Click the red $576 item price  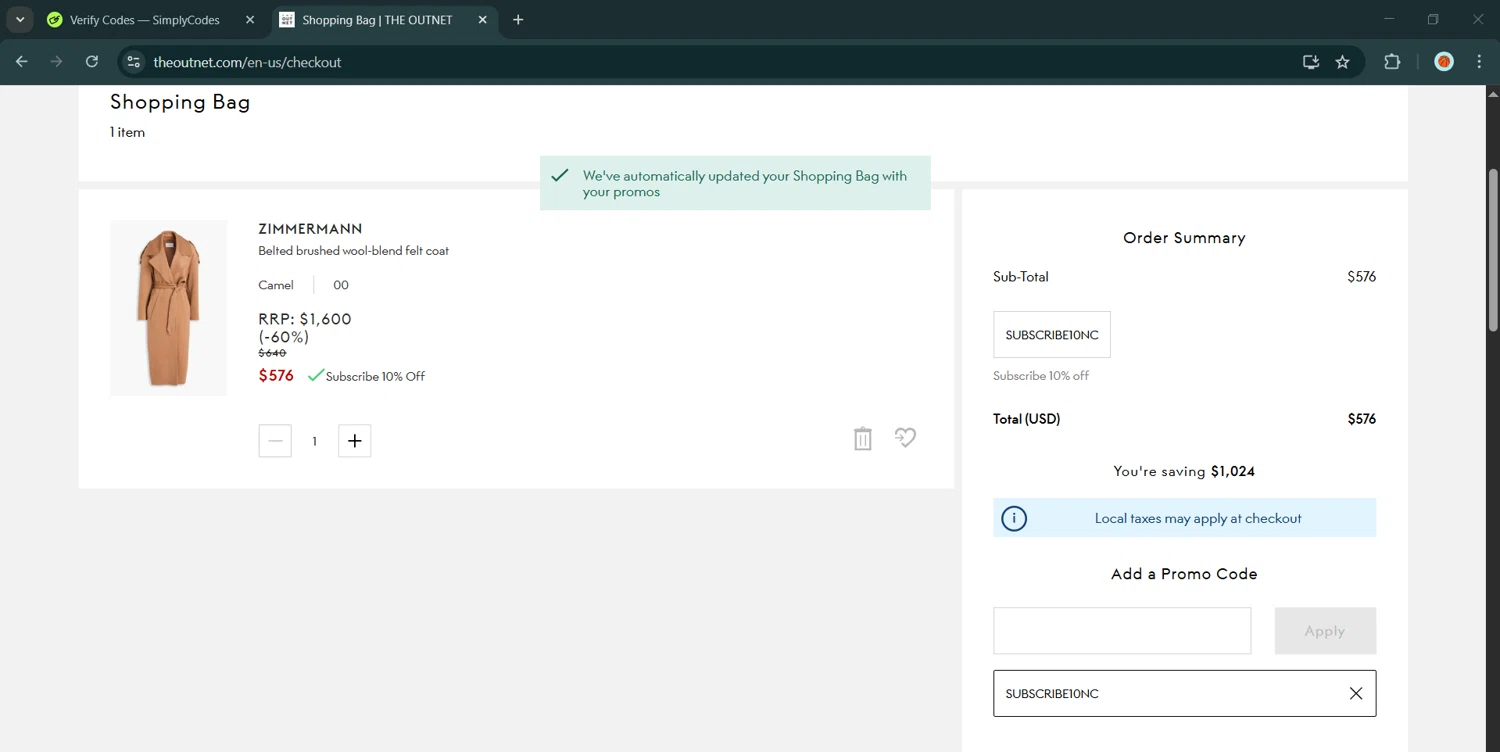coord(276,376)
